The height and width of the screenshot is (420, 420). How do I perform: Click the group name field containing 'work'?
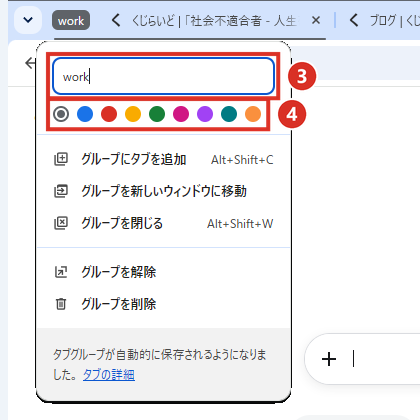163,76
